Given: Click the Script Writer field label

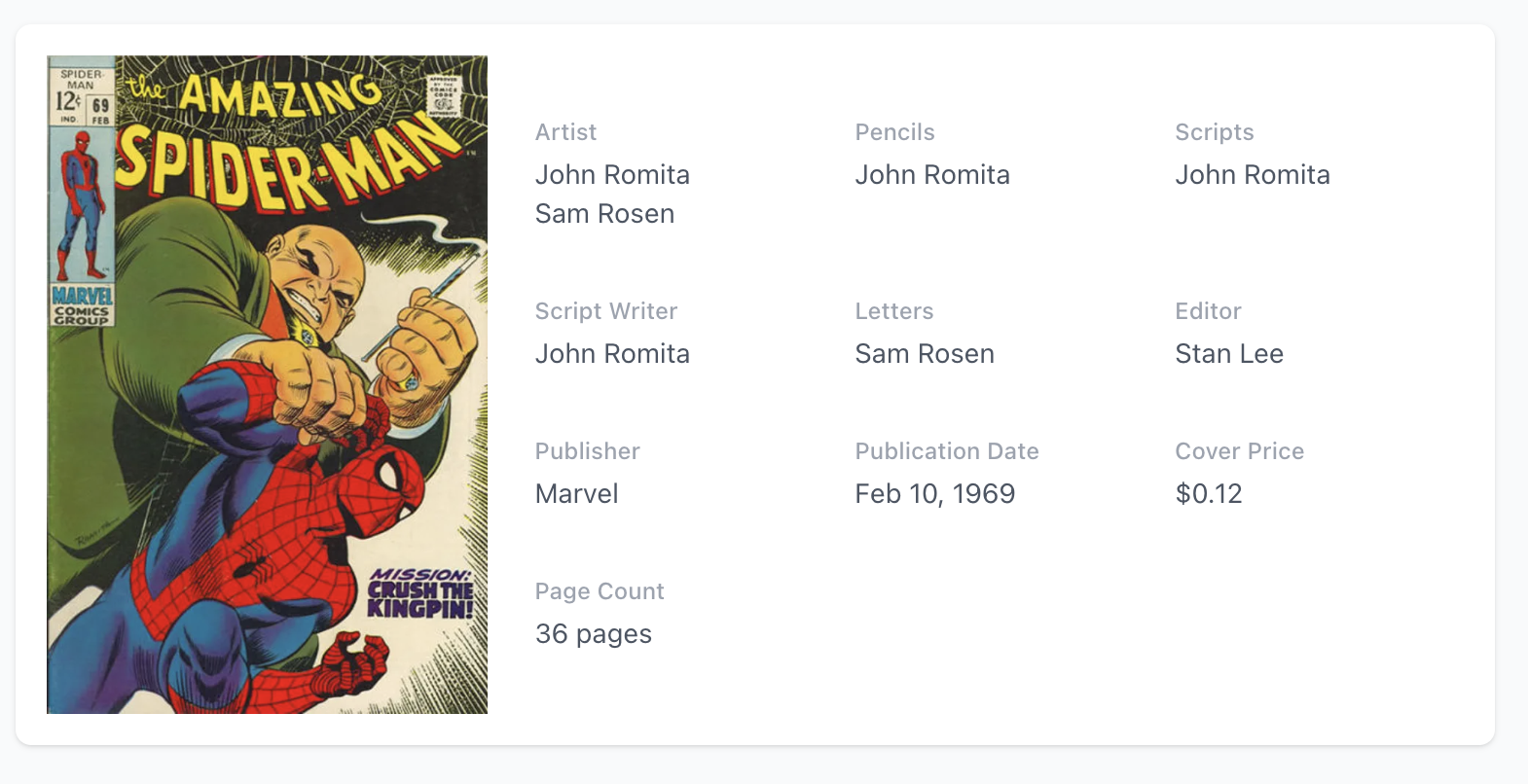Looking at the screenshot, I should pos(605,311).
